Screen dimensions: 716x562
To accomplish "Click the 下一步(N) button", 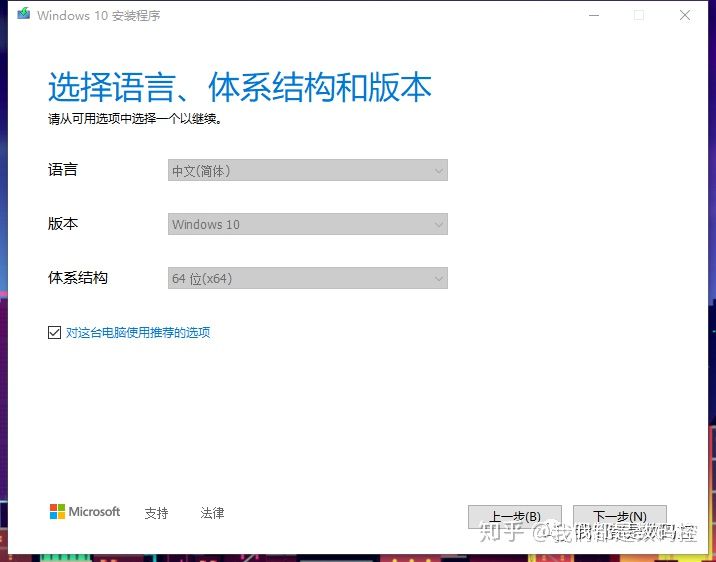I will (x=620, y=516).
